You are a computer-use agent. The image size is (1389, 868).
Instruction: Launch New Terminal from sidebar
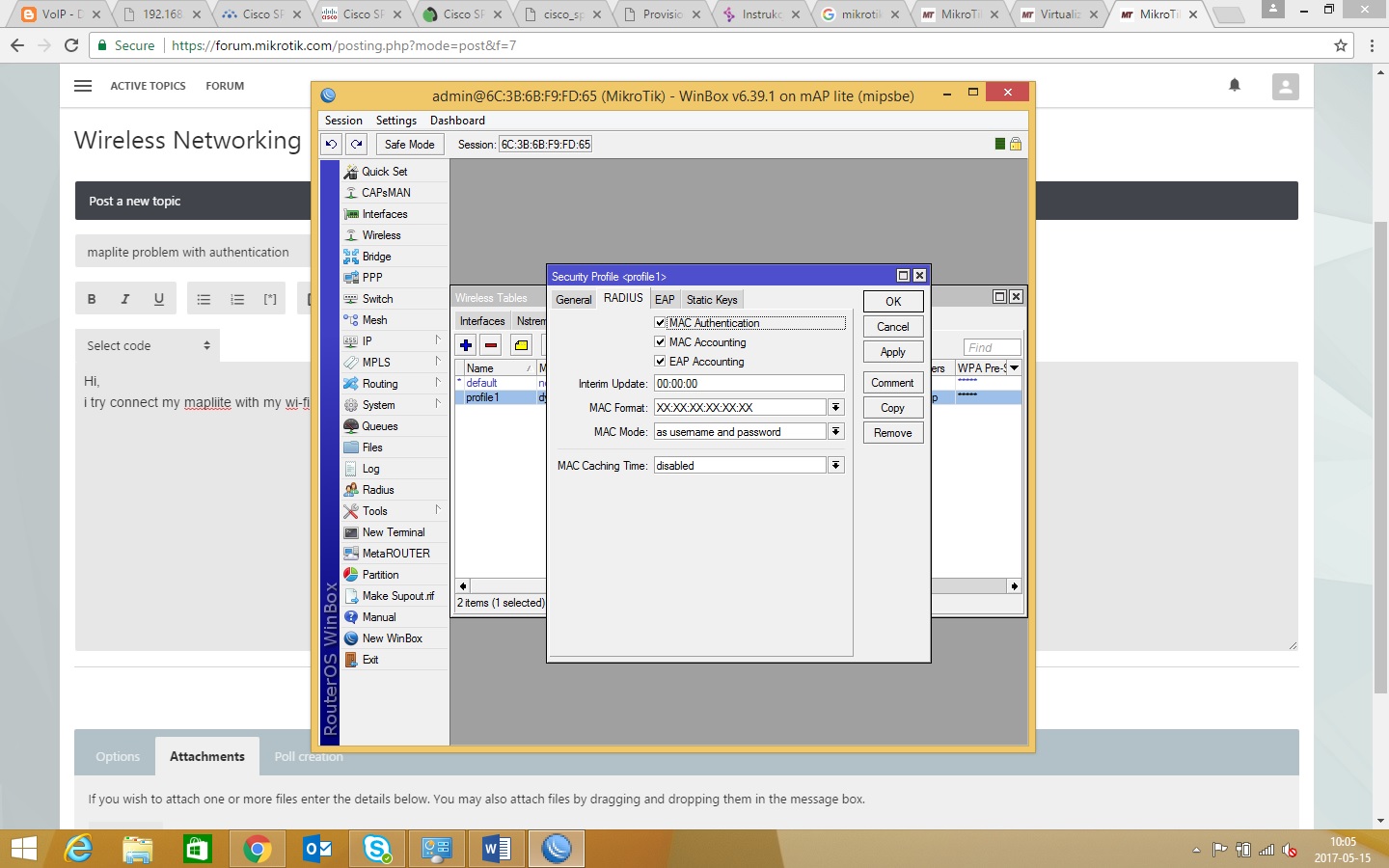393,532
